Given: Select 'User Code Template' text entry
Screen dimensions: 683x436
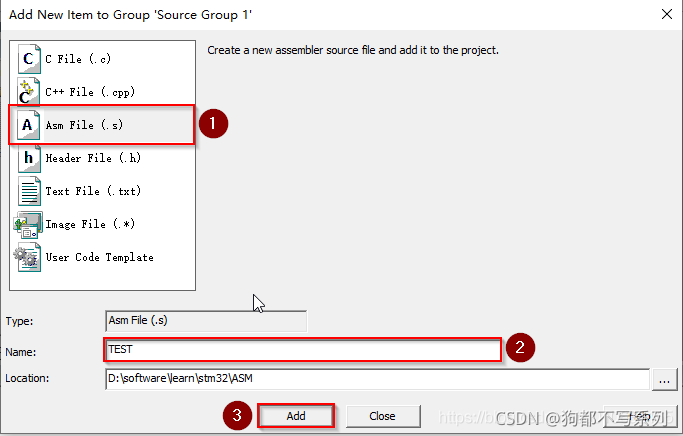Looking at the screenshot, I should click(99, 257).
